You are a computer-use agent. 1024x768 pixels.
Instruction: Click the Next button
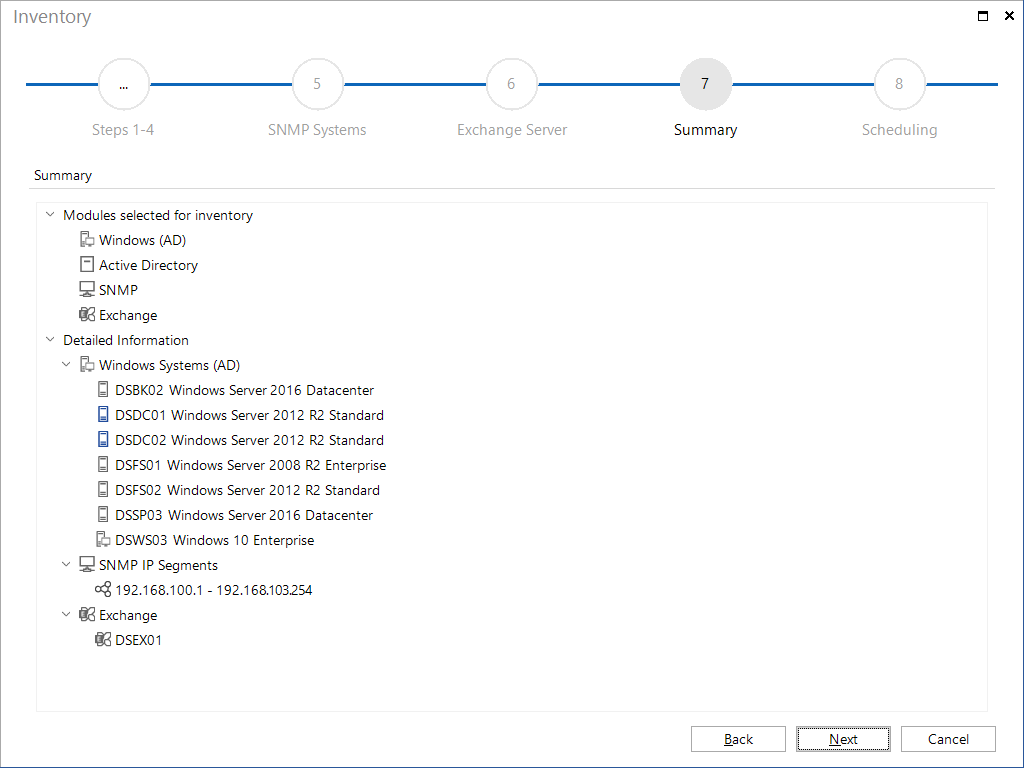coord(843,739)
